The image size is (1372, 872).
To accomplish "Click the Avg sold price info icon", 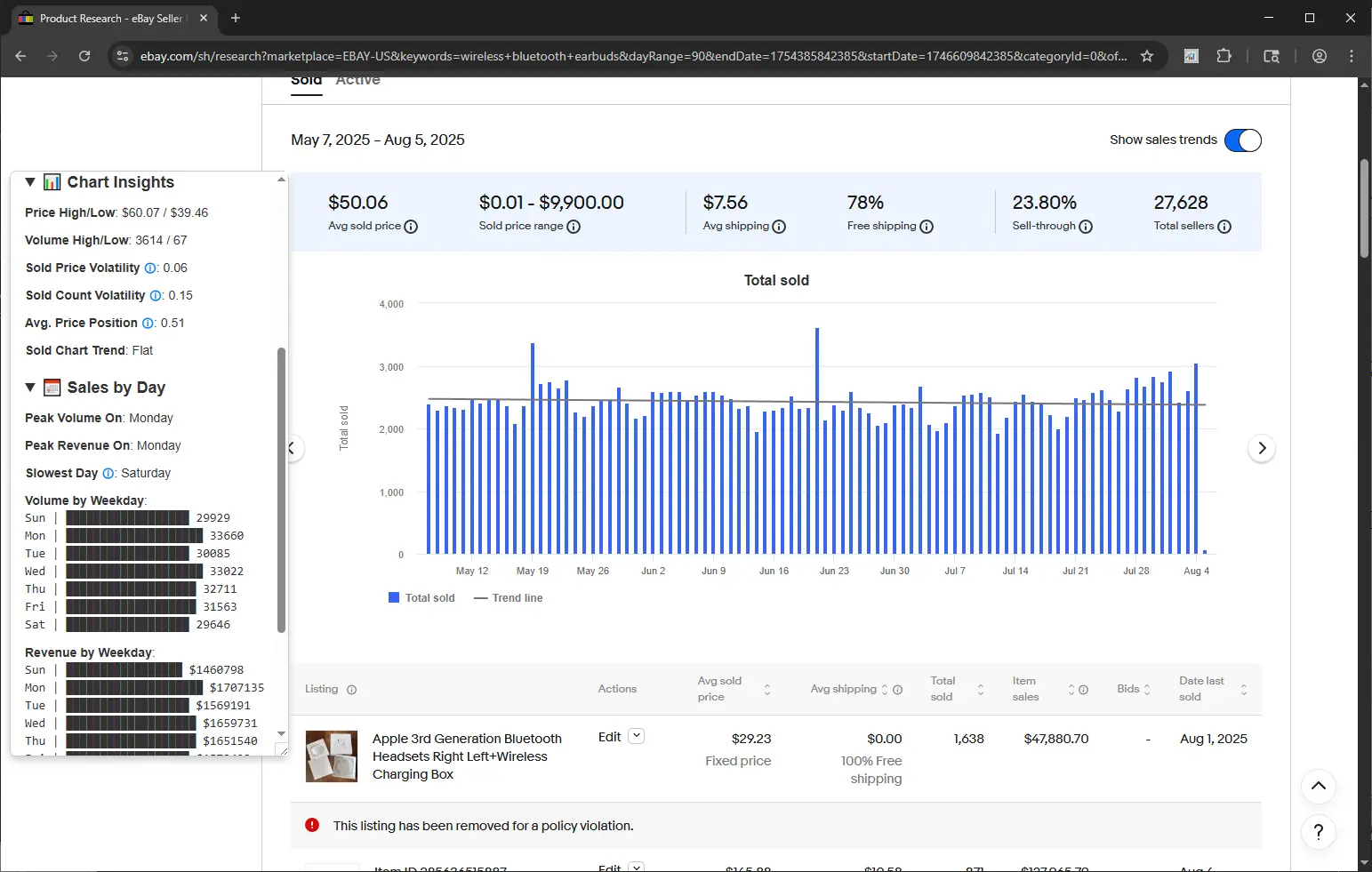I will (x=411, y=227).
